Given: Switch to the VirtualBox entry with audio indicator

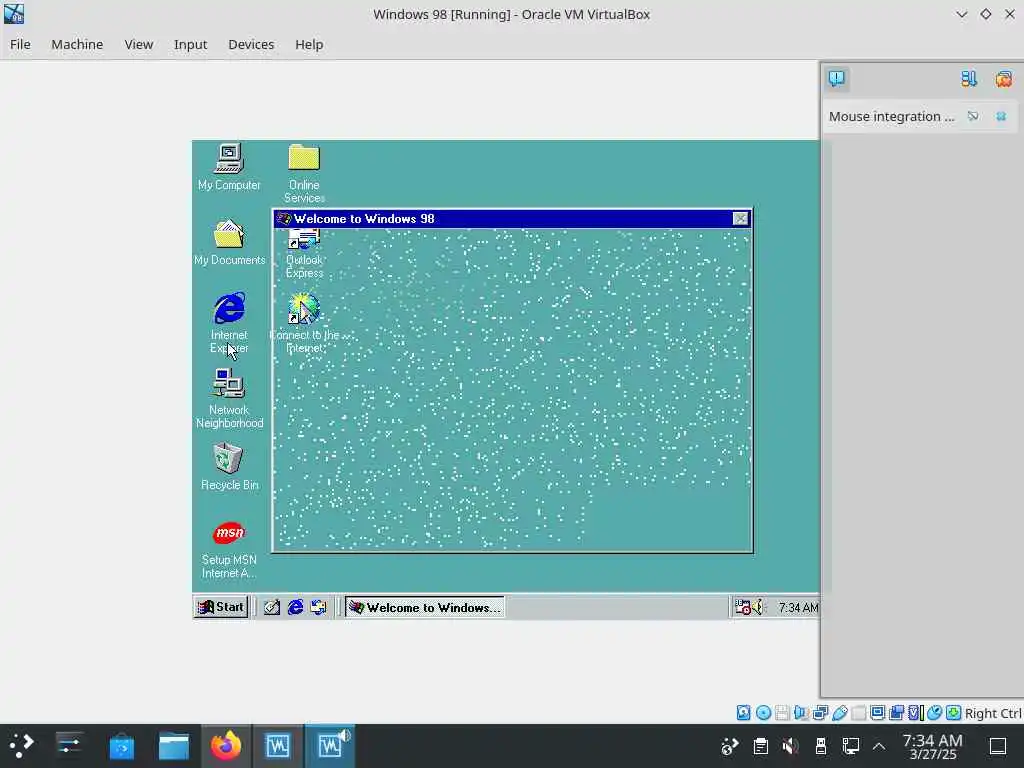Looking at the screenshot, I should 330,745.
